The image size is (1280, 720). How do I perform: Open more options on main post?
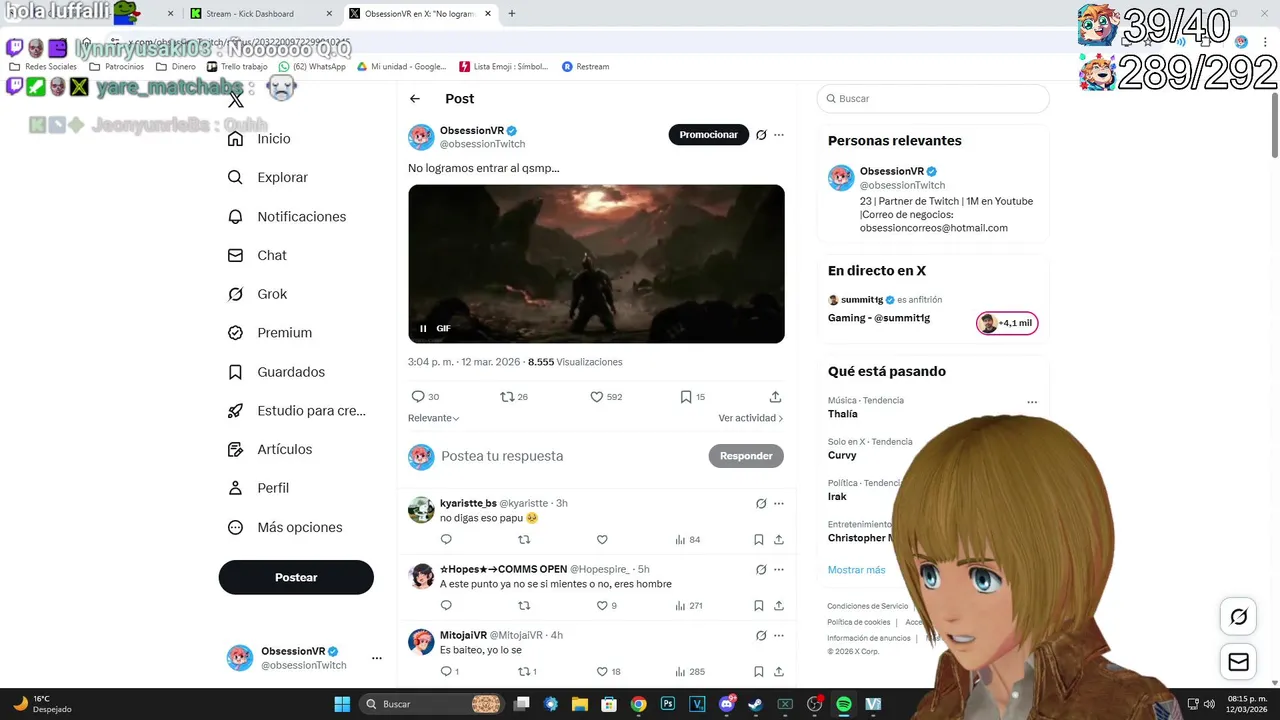779,135
